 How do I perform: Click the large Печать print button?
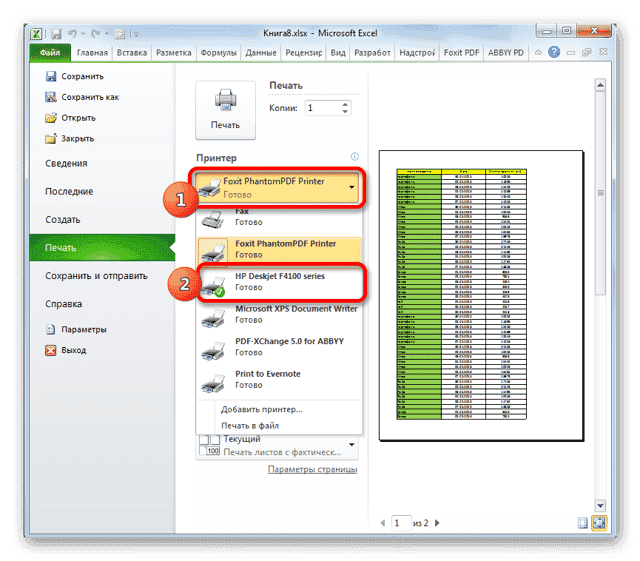click(225, 110)
